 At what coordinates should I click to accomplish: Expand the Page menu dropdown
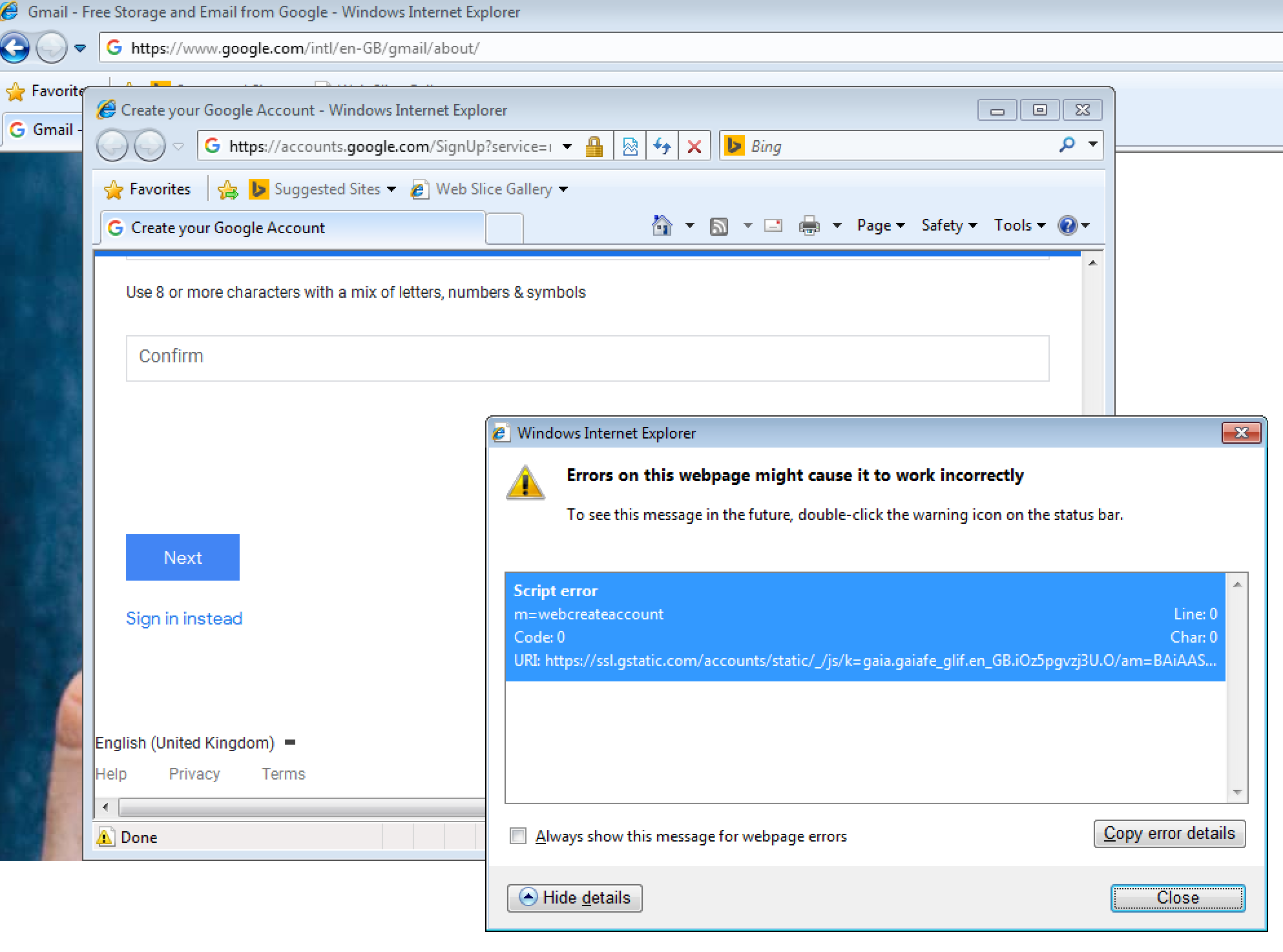879,224
